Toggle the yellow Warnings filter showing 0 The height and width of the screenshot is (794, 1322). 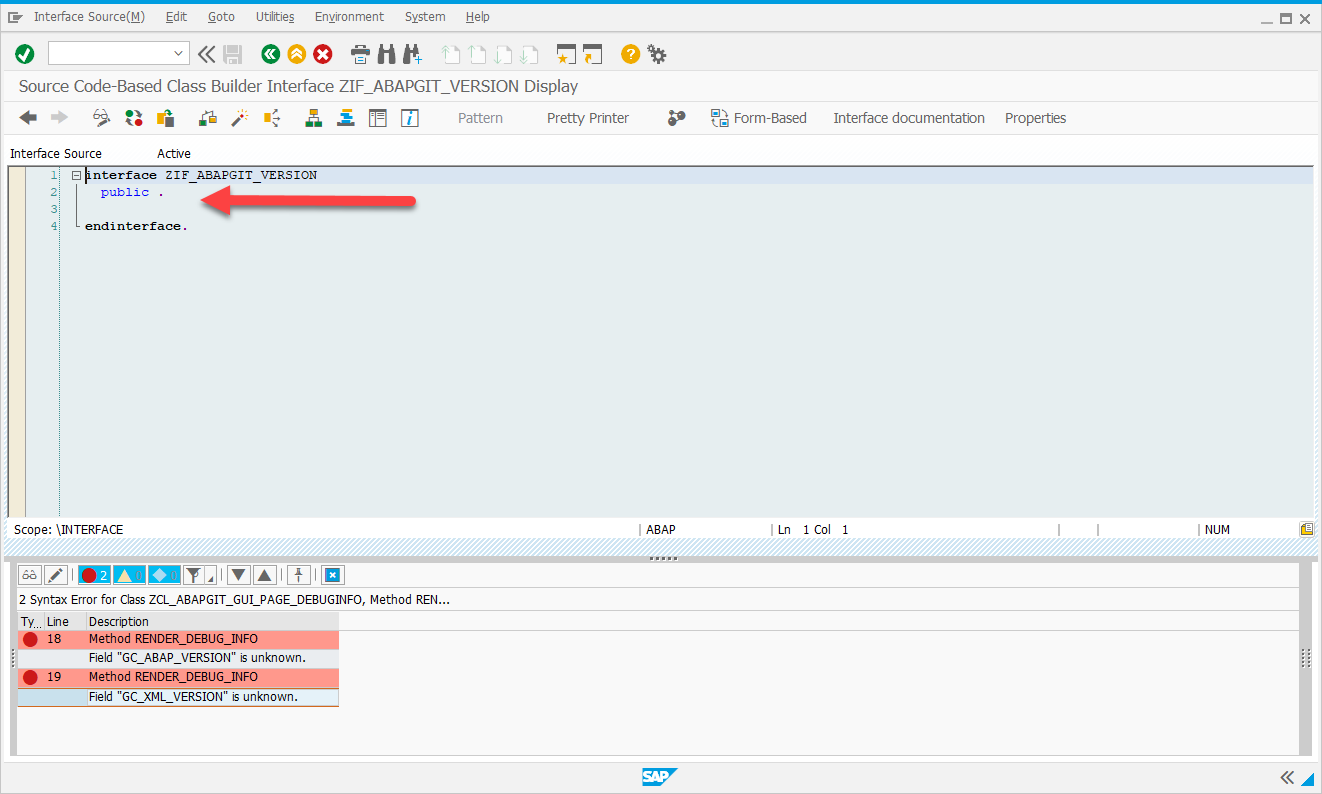(129, 575)
